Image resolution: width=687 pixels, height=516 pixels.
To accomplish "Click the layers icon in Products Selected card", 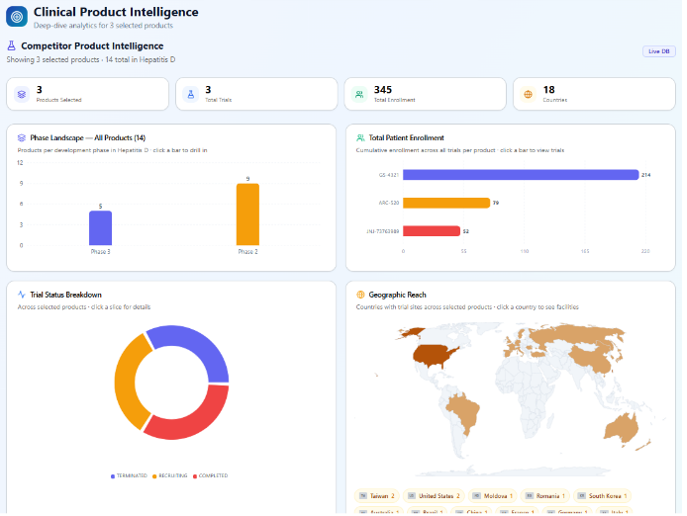I will tap(21, 94).
